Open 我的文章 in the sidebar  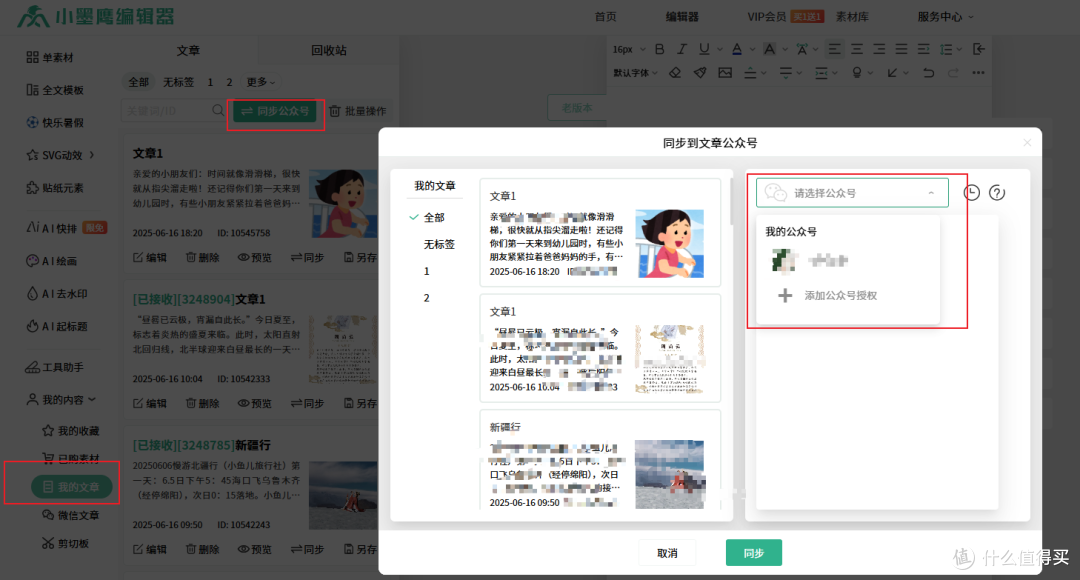point(72,486)
